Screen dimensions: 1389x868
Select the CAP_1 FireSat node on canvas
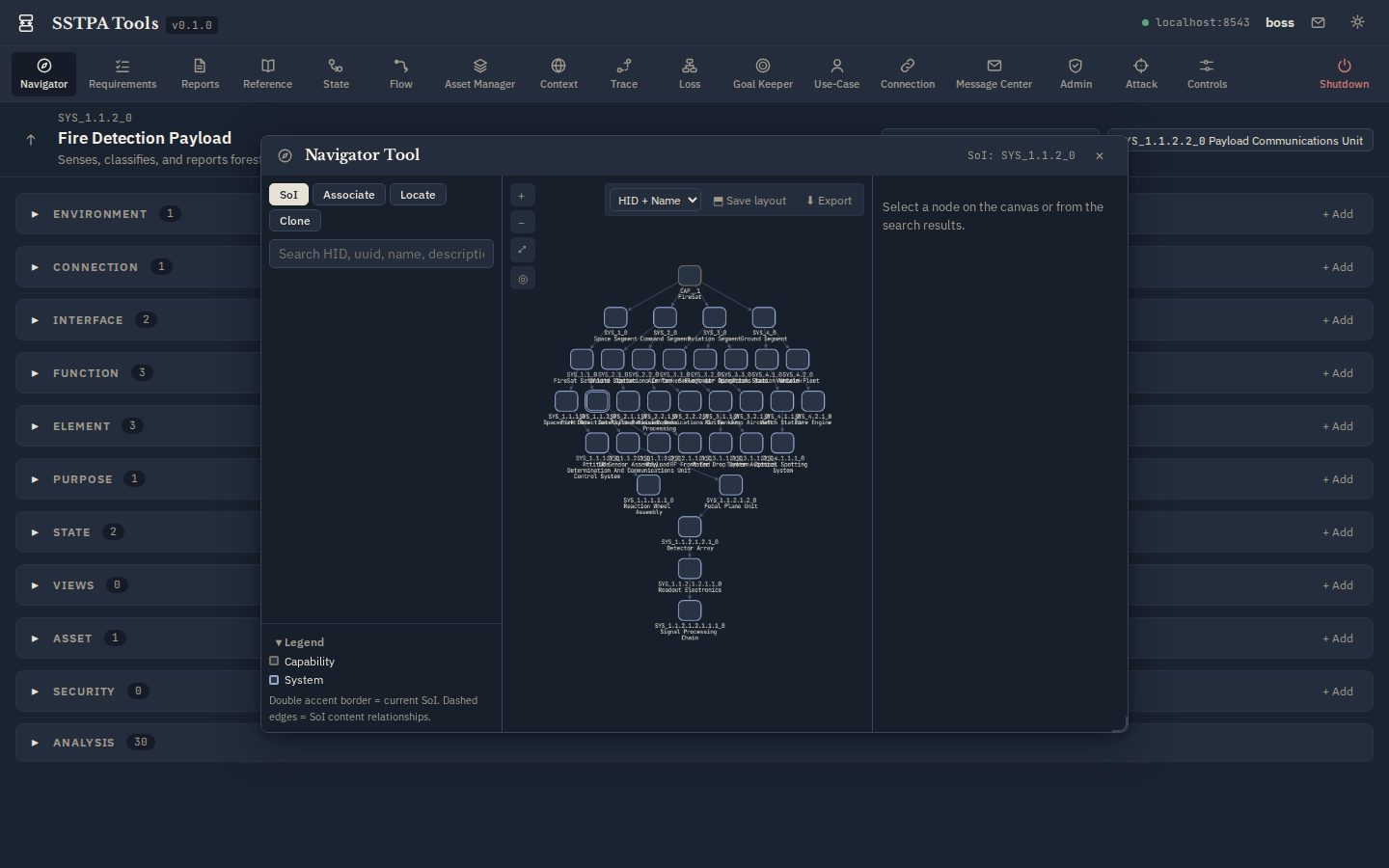pos(690,276)
